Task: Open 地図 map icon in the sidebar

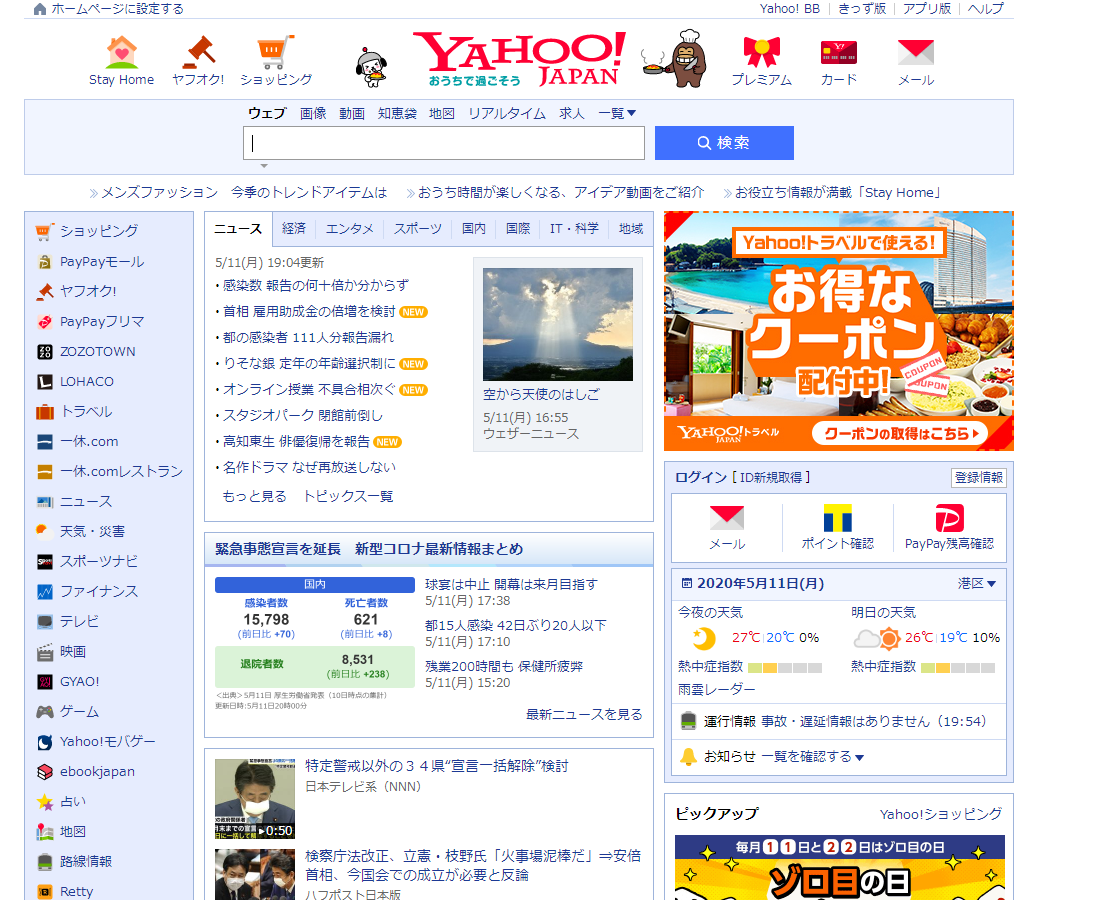Action: coord(45,832)
